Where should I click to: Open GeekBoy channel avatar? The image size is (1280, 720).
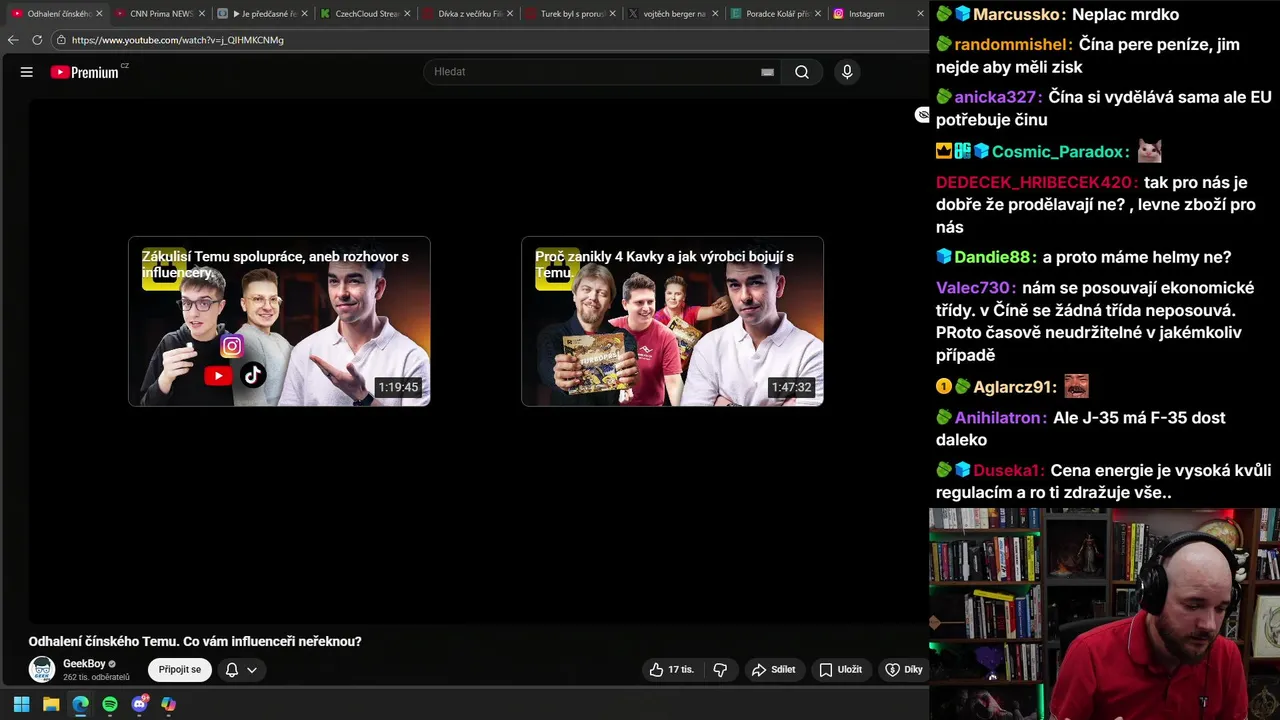42,670
